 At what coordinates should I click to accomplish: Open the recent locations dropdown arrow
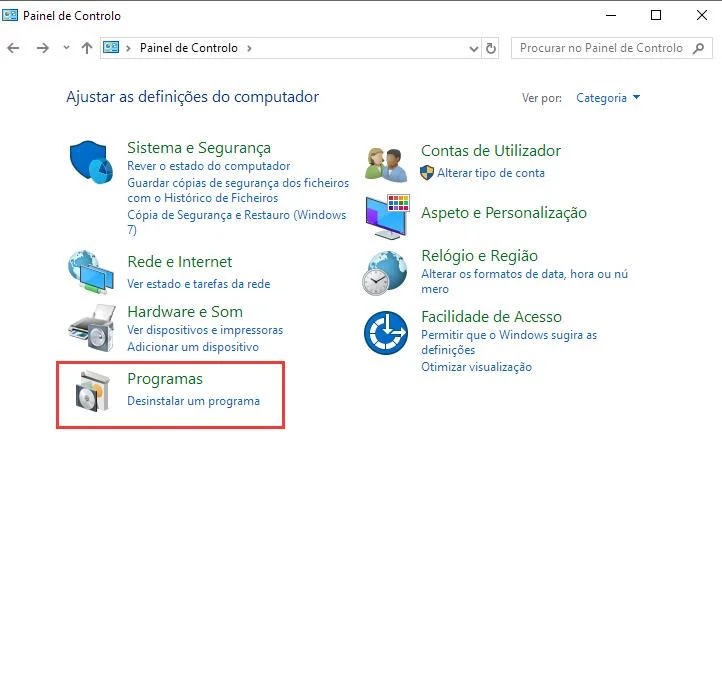coord(66,47)
